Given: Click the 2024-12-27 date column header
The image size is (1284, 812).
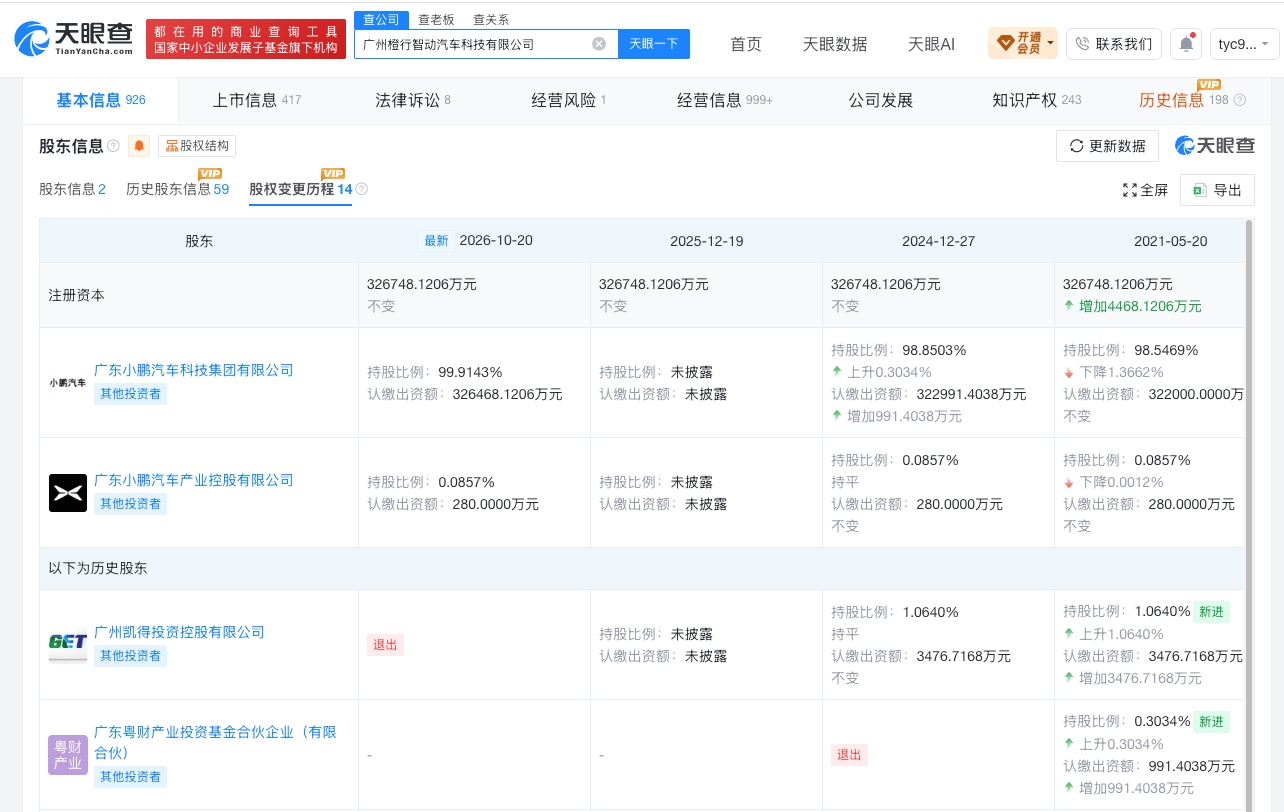Looking at the screenshot, I should pyautogui.click(x=938, y=241).
